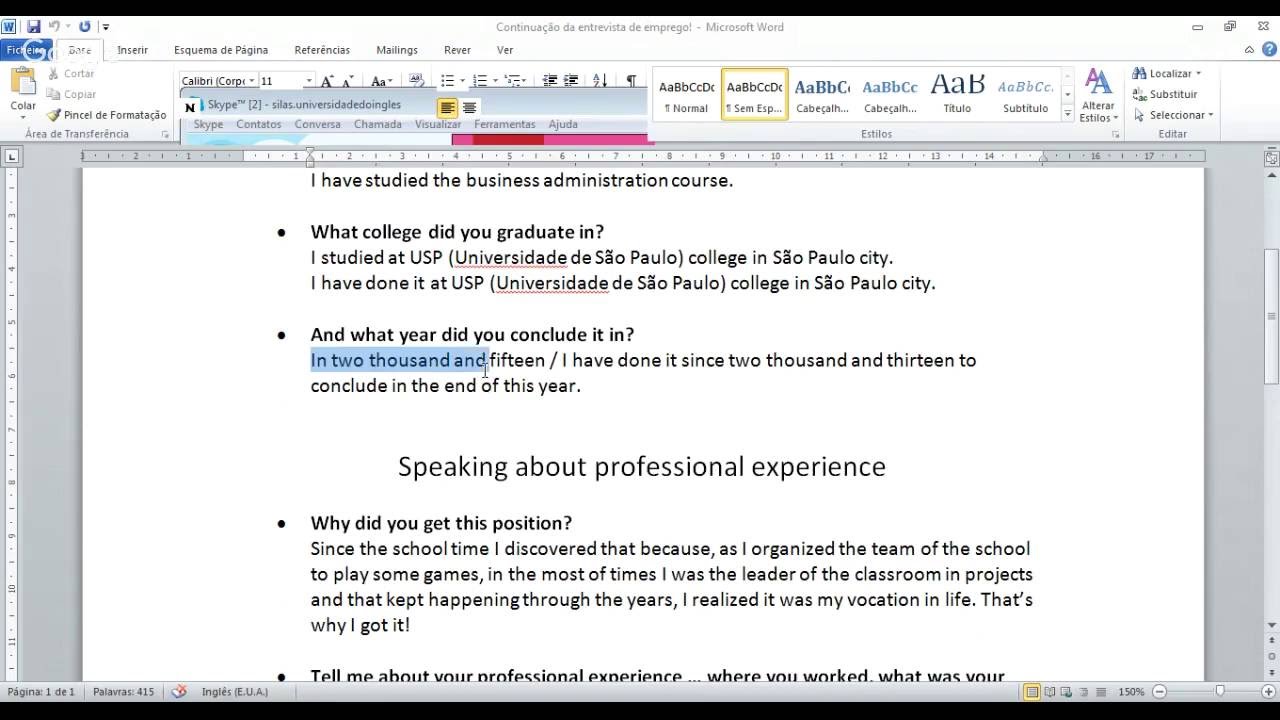
Task: Toggle Center alignment button
Action: [469, 108]
